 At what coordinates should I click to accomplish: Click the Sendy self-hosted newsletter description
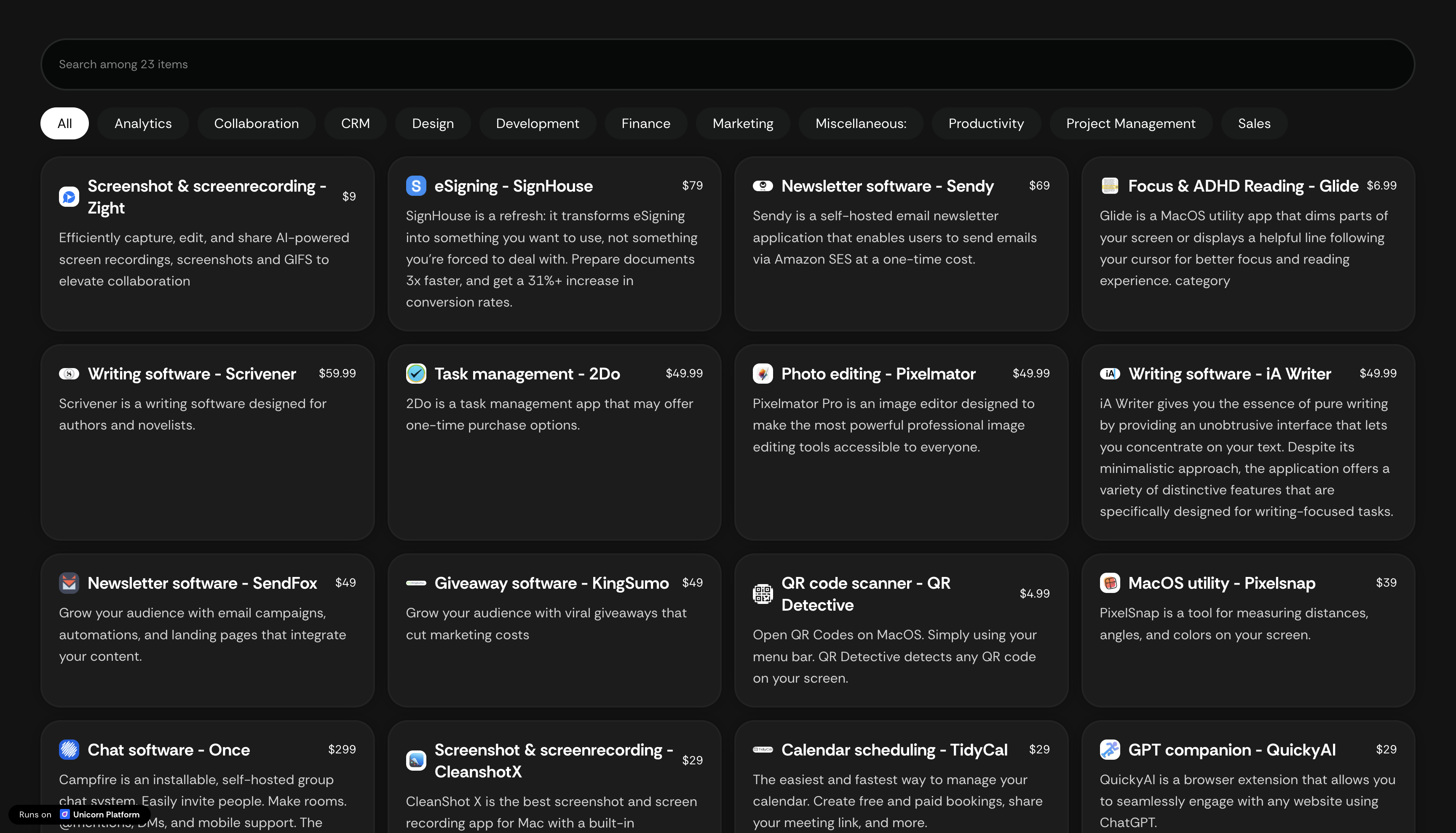pos(894,238)
